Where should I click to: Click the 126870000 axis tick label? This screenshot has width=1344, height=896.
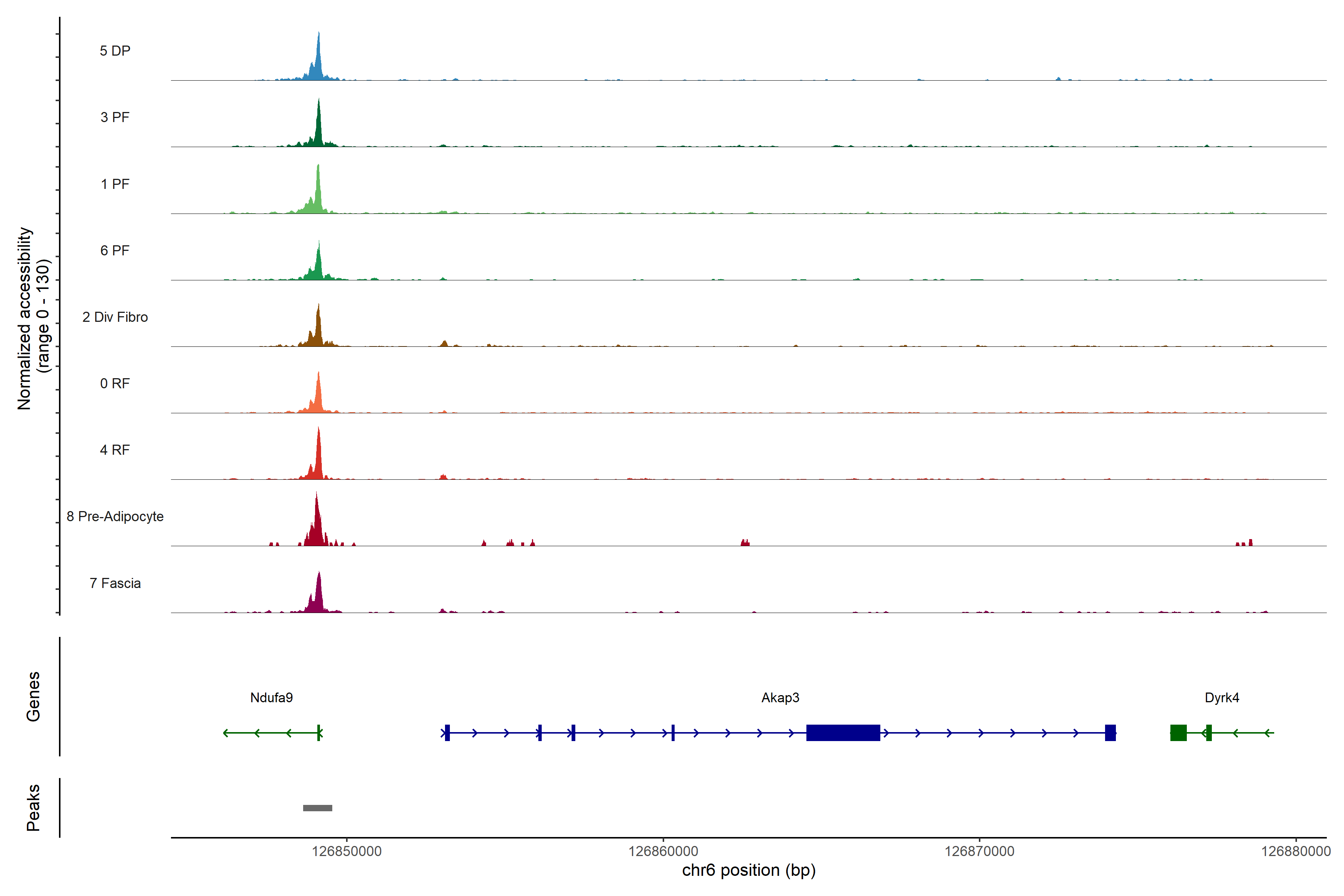[x=979, y=851]
